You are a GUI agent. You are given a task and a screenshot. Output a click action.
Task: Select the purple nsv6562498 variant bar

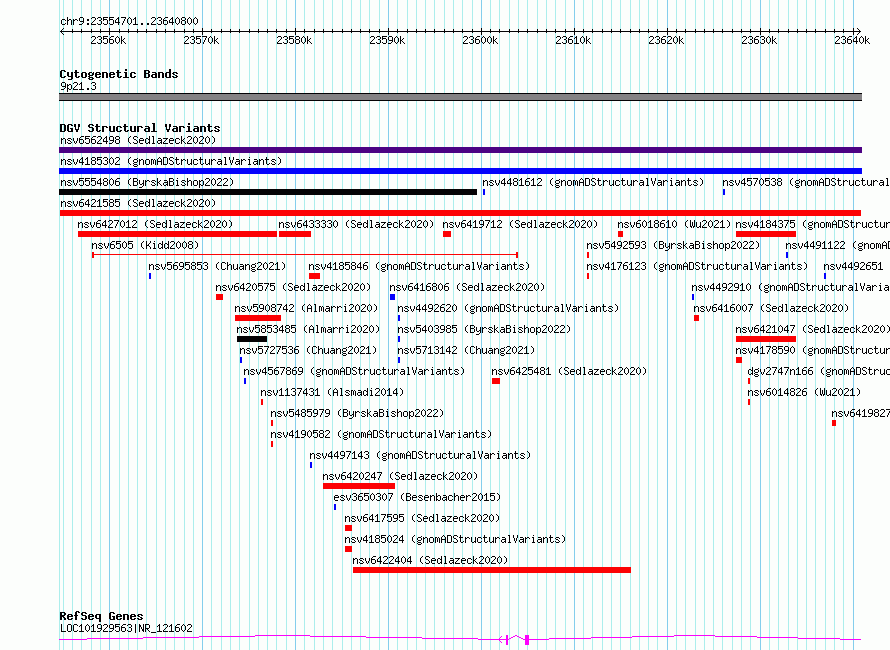coord(460,150)
